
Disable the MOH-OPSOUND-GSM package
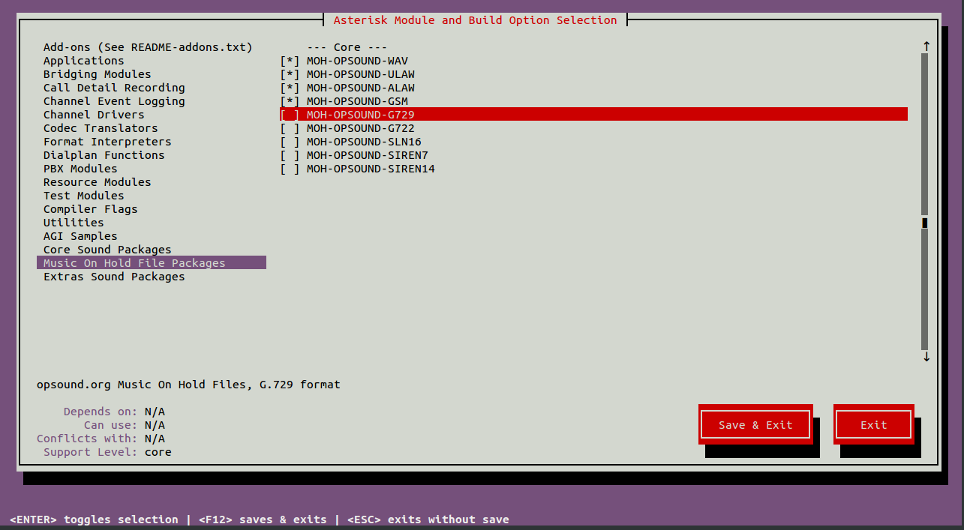pos(290,101)
